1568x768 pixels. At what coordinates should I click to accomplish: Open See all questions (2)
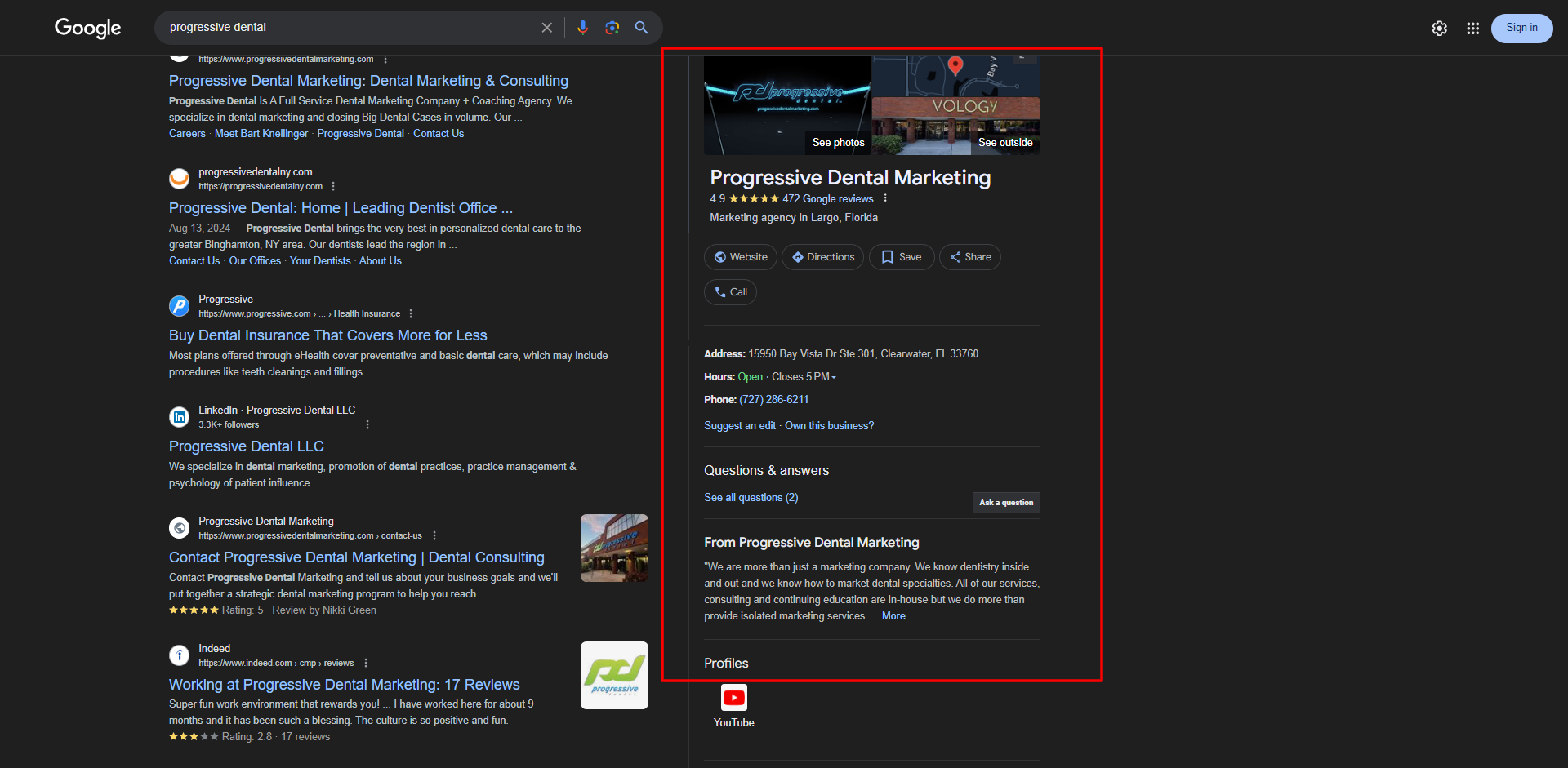coord(751,498)
